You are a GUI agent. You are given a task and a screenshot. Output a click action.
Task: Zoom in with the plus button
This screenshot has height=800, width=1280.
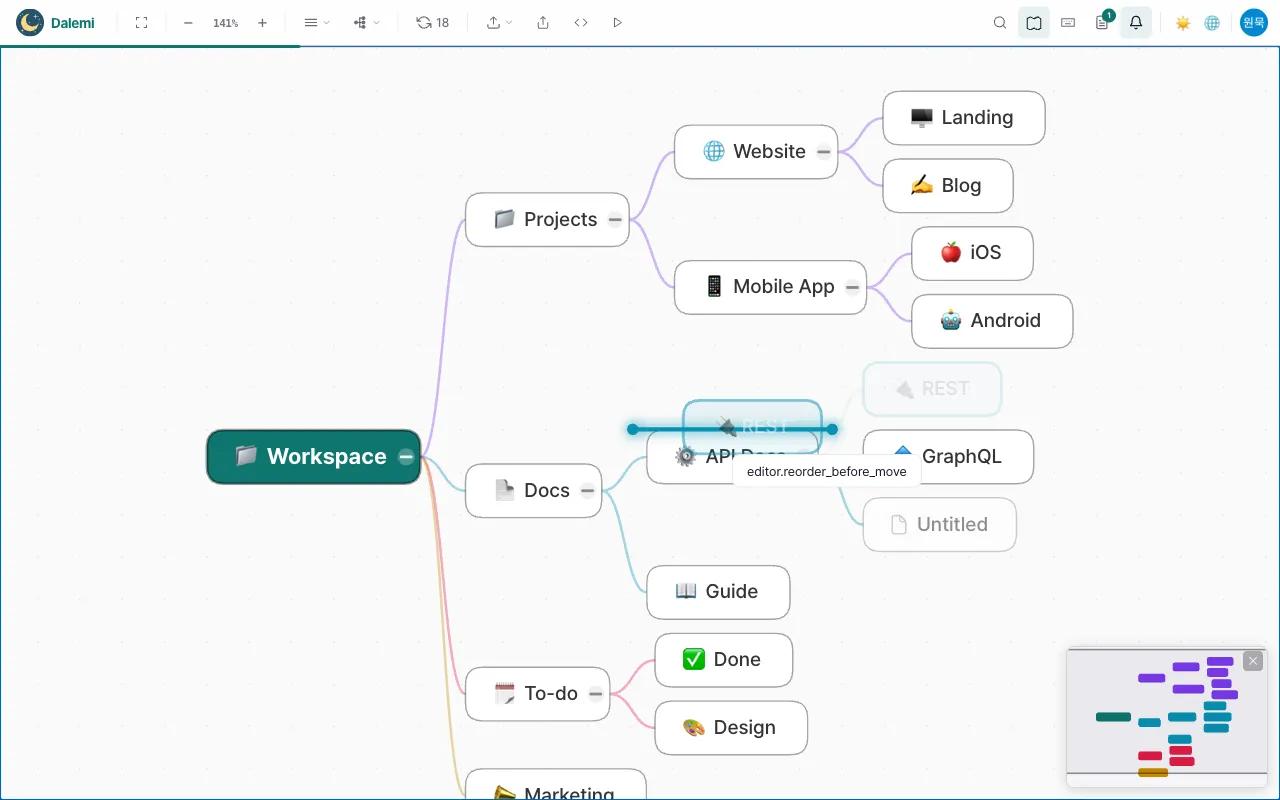[x=262, y=22]
